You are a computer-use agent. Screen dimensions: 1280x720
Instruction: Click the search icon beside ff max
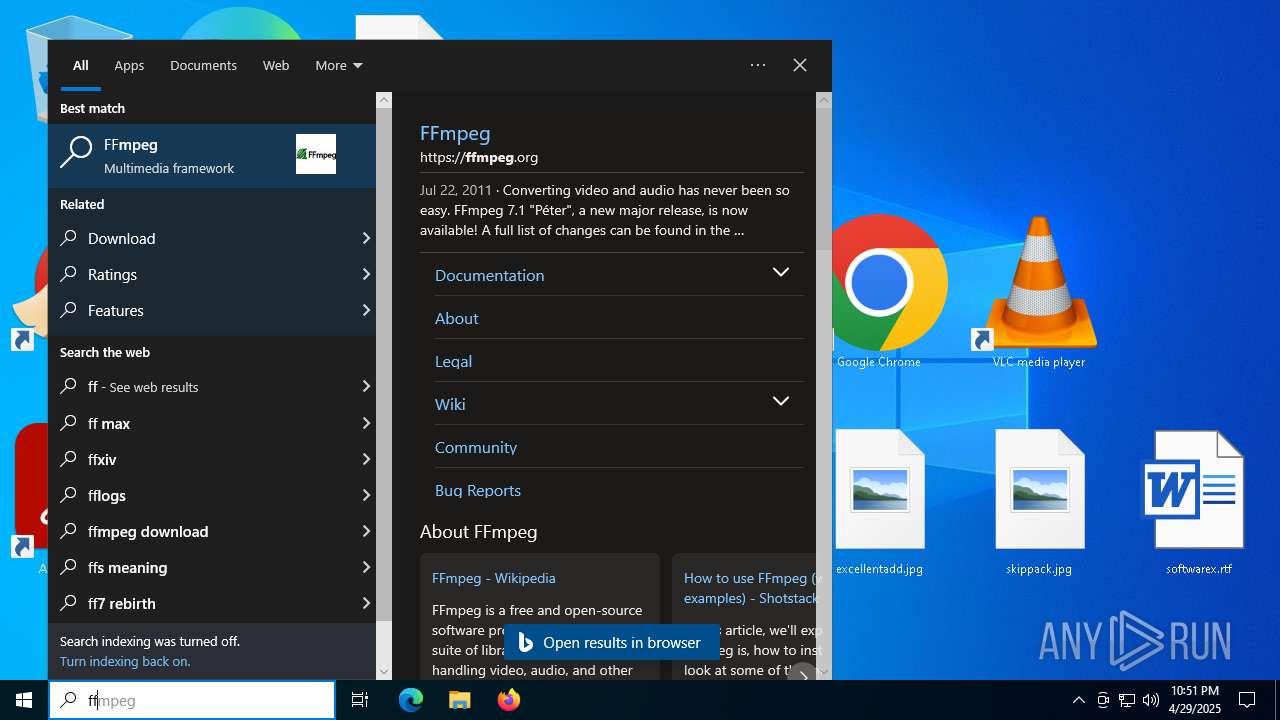click(69, 423)
